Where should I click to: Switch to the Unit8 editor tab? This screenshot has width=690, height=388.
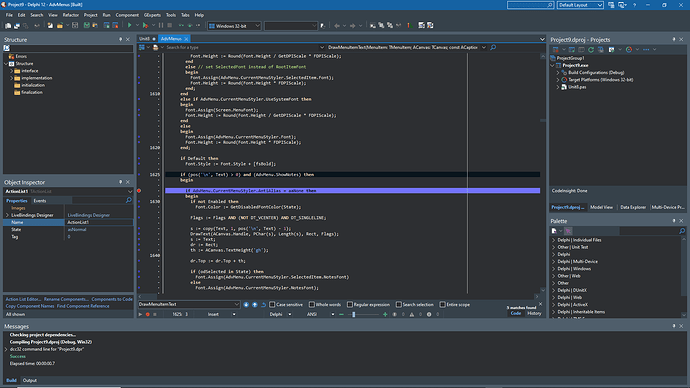[144, 39]
